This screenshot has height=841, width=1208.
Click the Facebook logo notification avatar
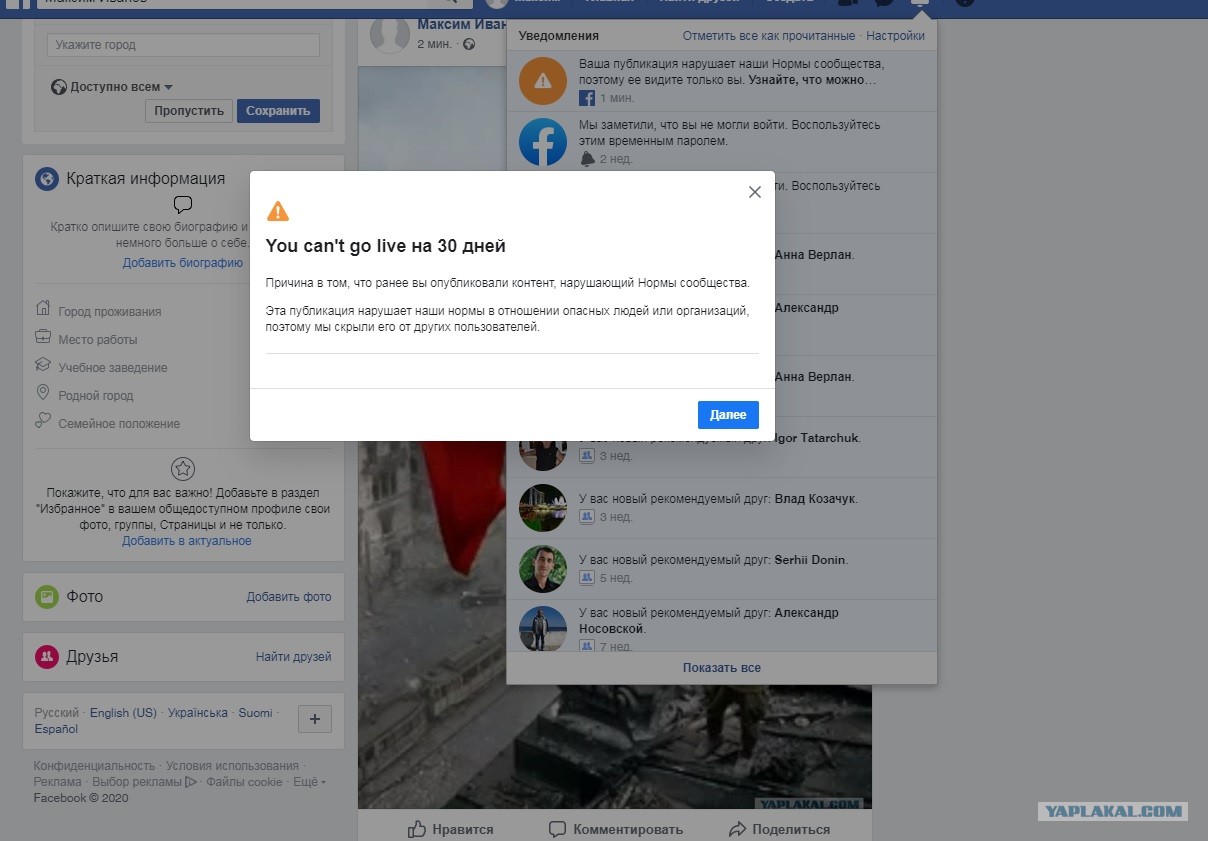(x=543, y=142)
